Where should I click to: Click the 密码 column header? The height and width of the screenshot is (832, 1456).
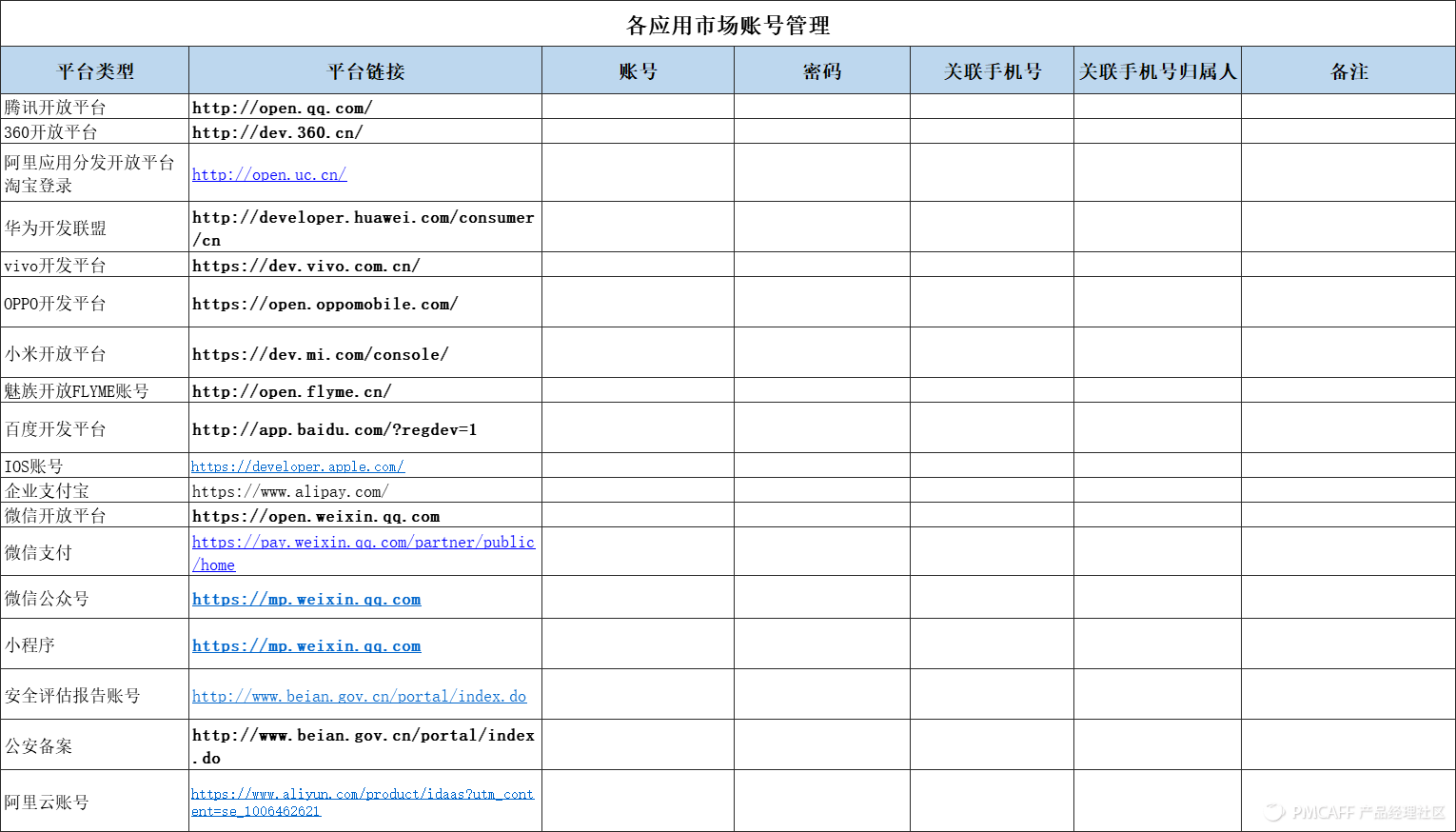[x=820, y=69]
